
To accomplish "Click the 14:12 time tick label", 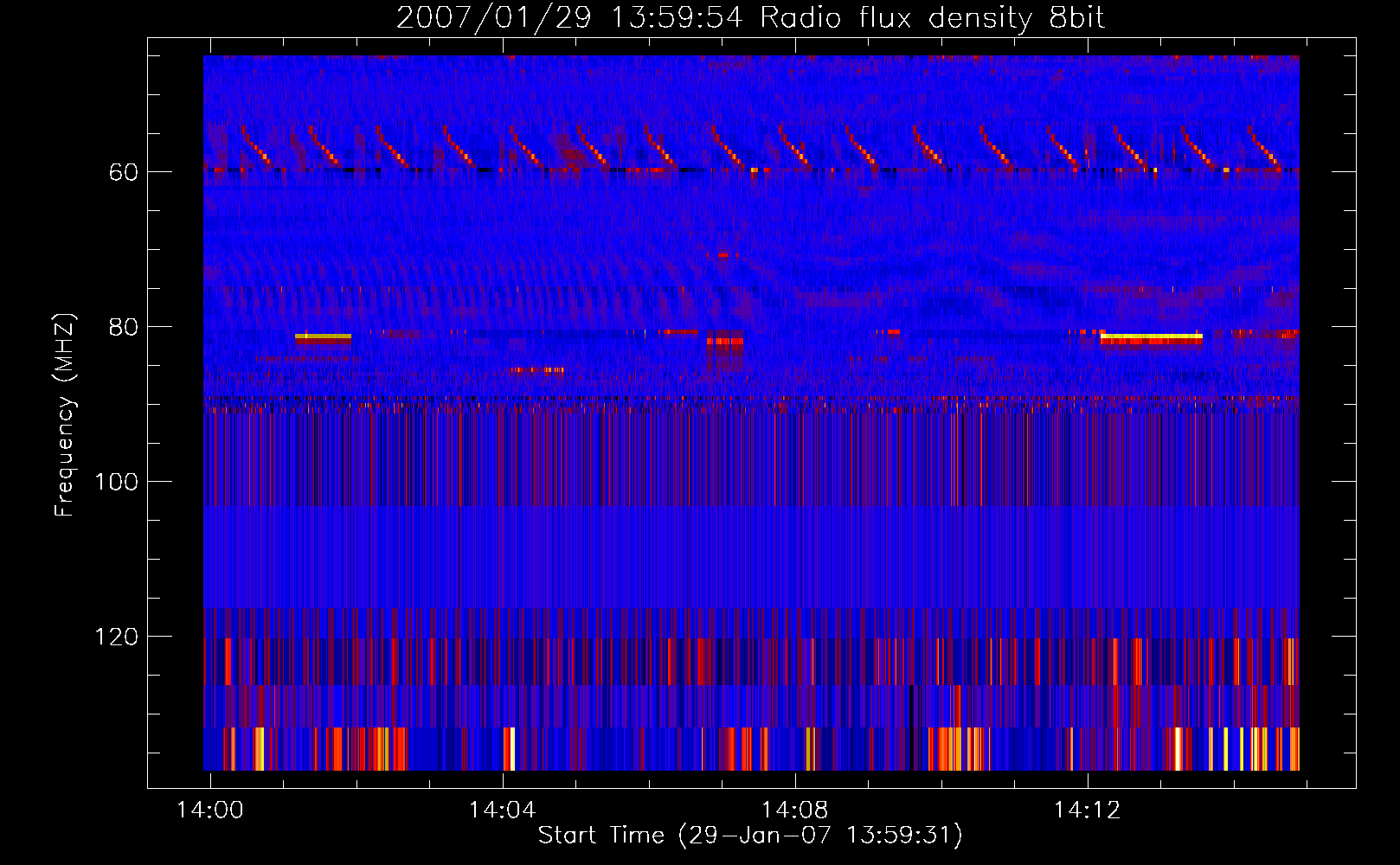I will [x=1088, y=810].
